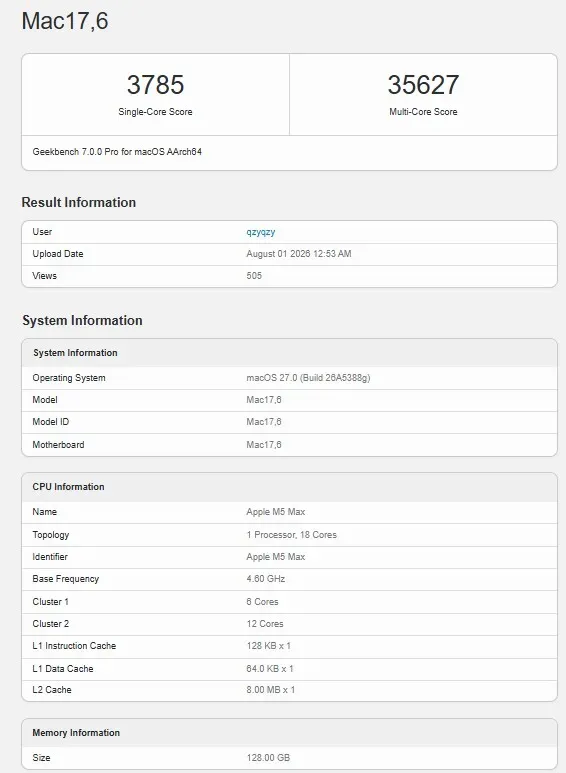Select Apple M5 Max in Identifier row
The height and width of the screenshot is (773, 566).
(x=276, y=557)
